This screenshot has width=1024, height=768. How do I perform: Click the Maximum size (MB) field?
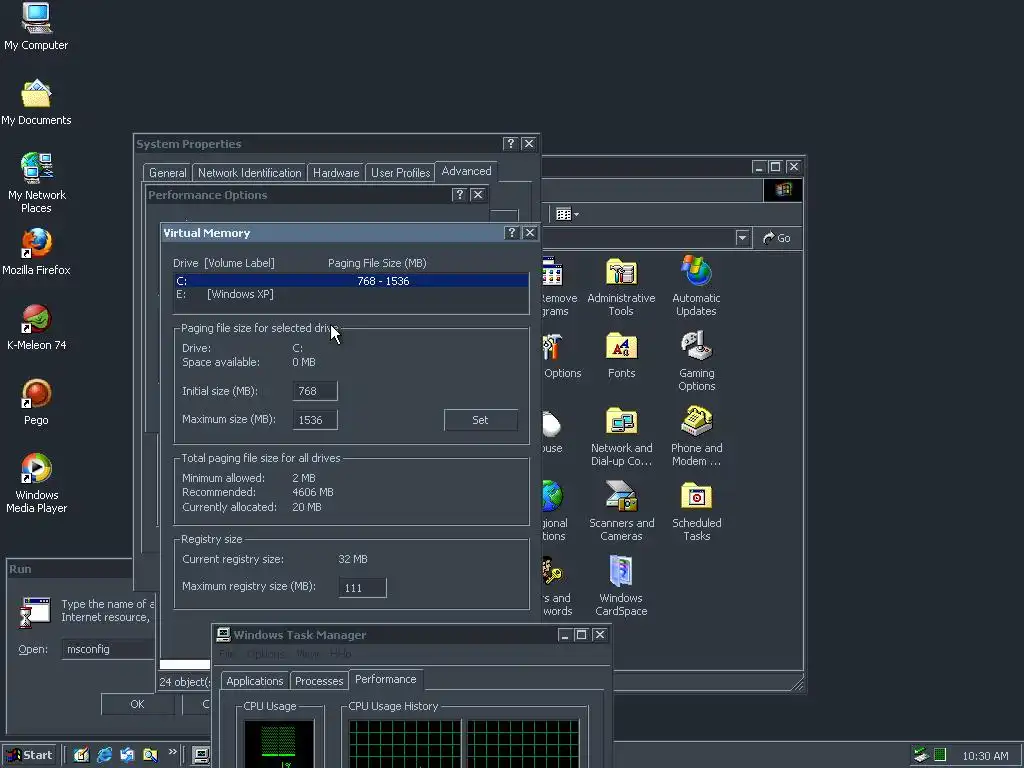click(x=315, y=419)
